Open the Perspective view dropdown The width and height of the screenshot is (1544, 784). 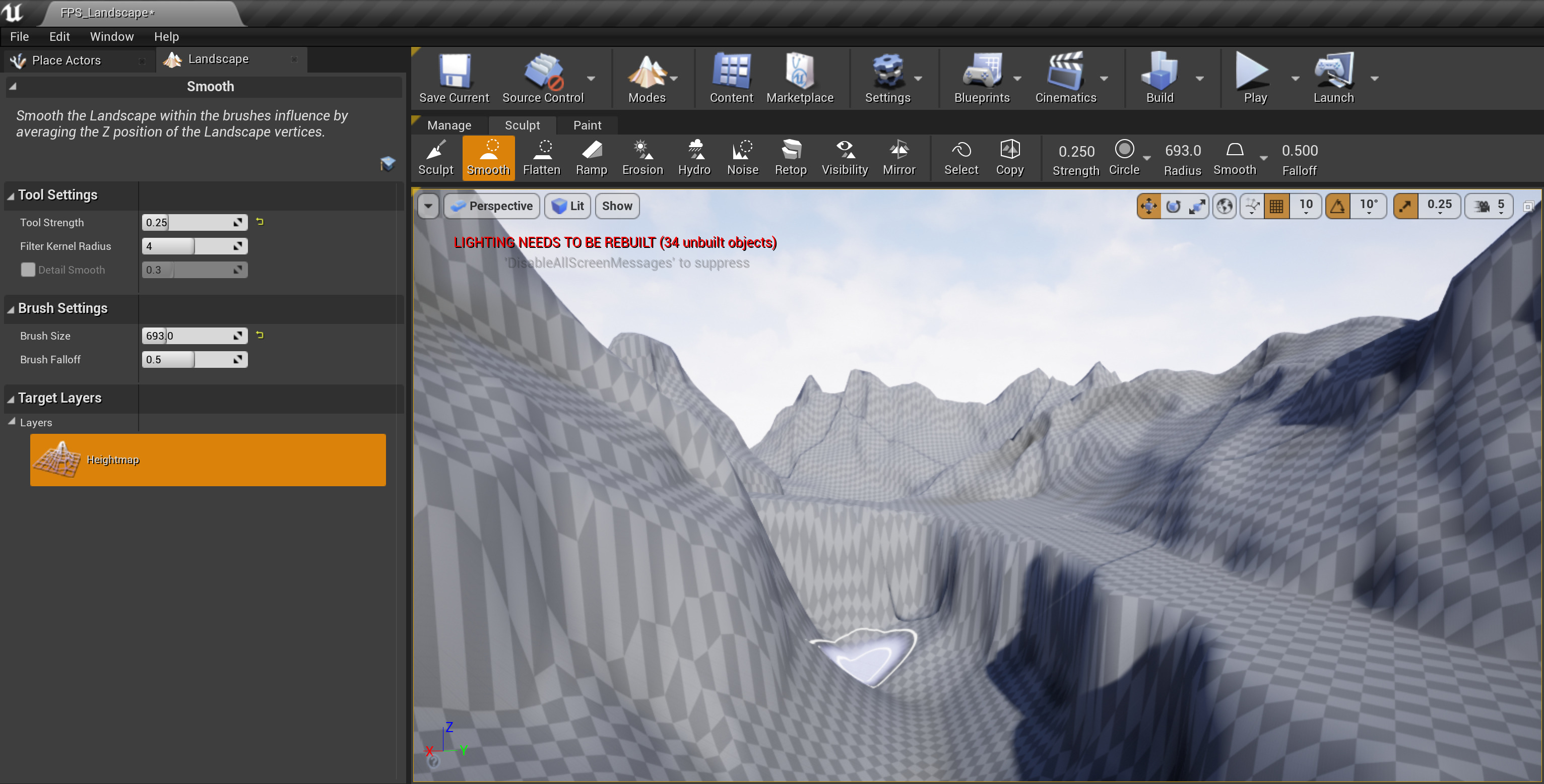point(491,206)
